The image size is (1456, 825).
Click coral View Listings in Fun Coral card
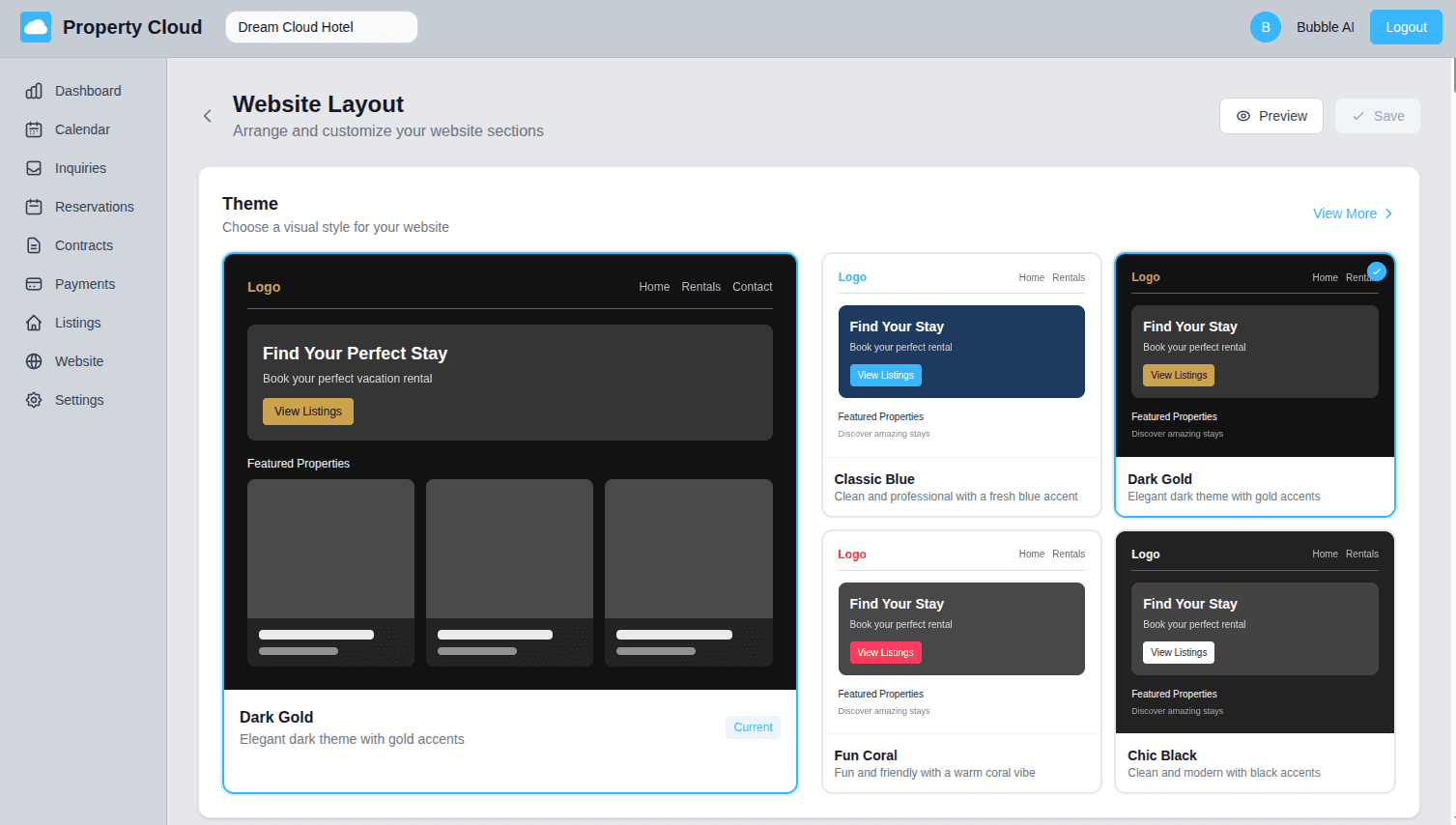click(x=886, y=652)
